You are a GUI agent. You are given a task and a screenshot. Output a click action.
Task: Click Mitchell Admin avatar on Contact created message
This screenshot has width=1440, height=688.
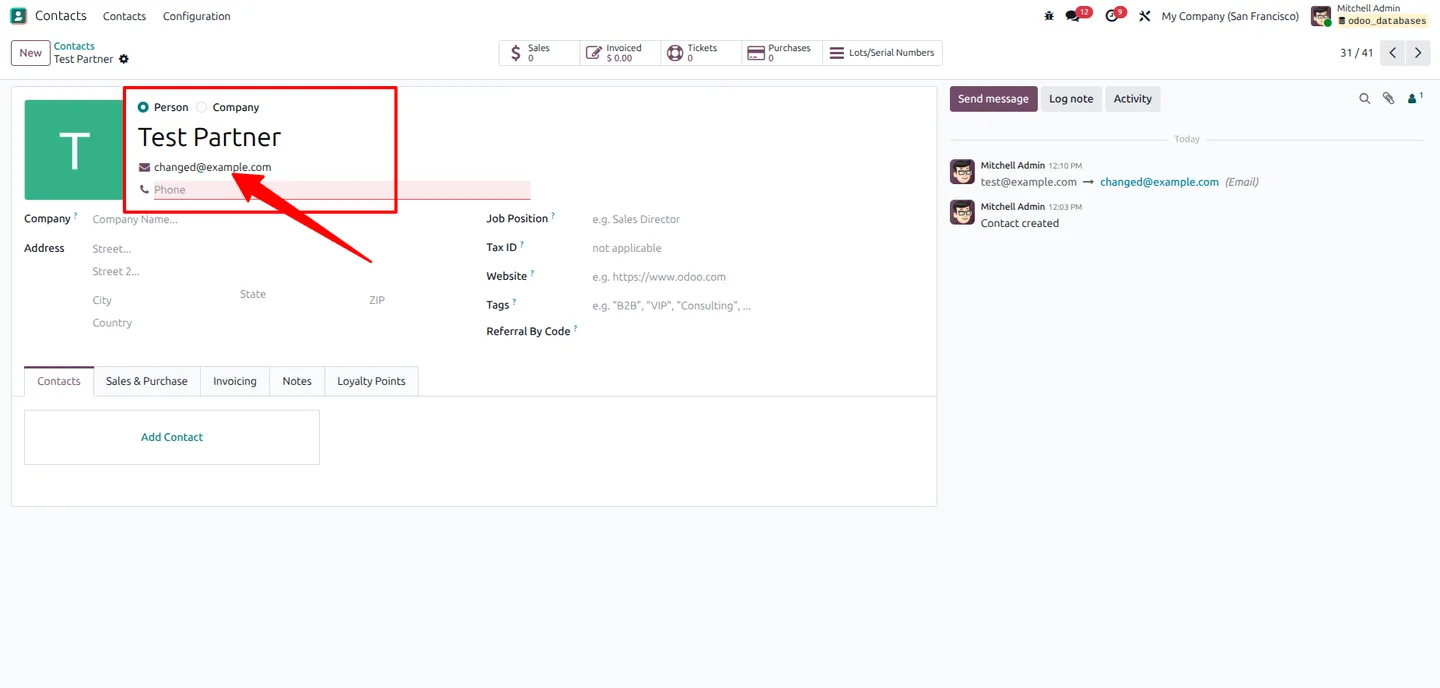962,212
